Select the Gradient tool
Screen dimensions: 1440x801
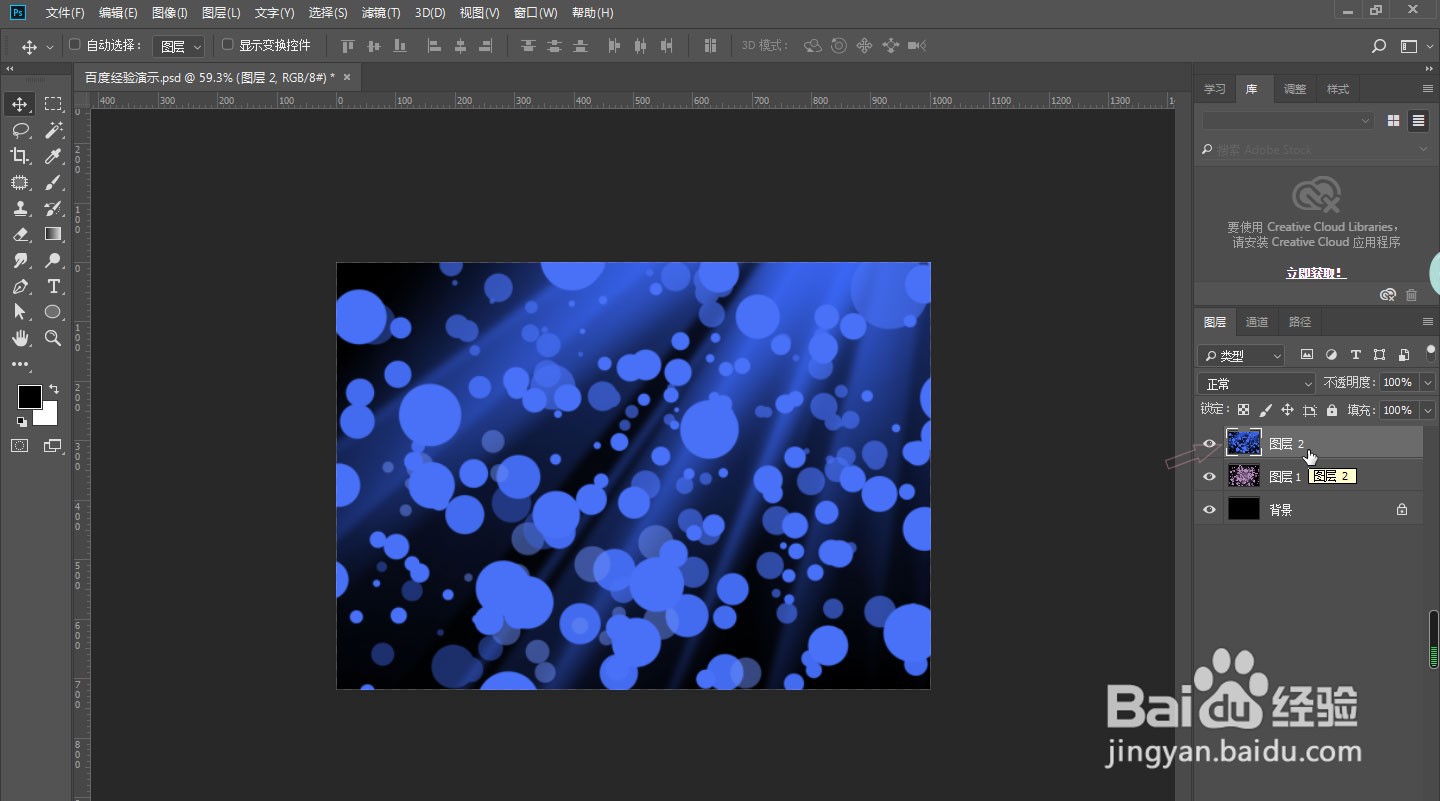(x=53, y=234)
